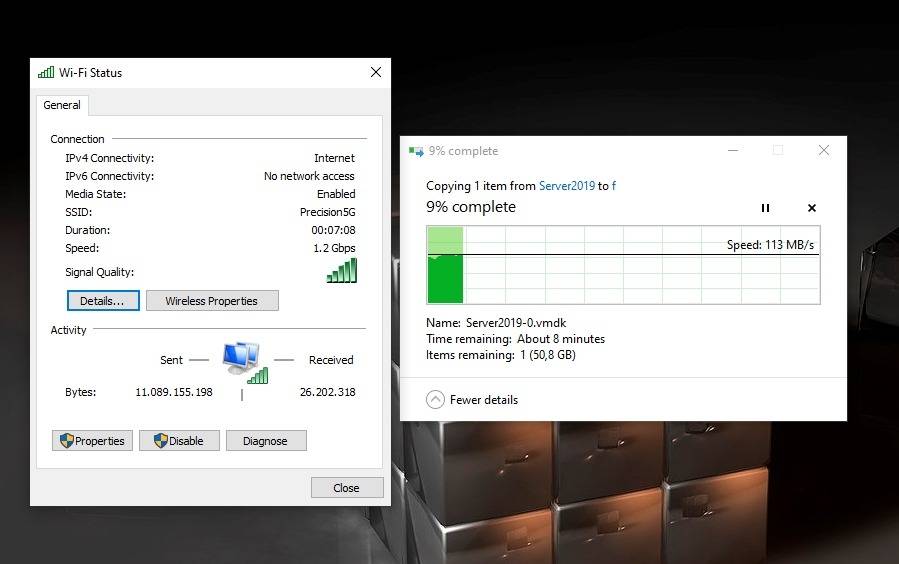Click the Speed: 113 MB/s label
The width and height of the screenshot is (899, 564).
point(771,245)
